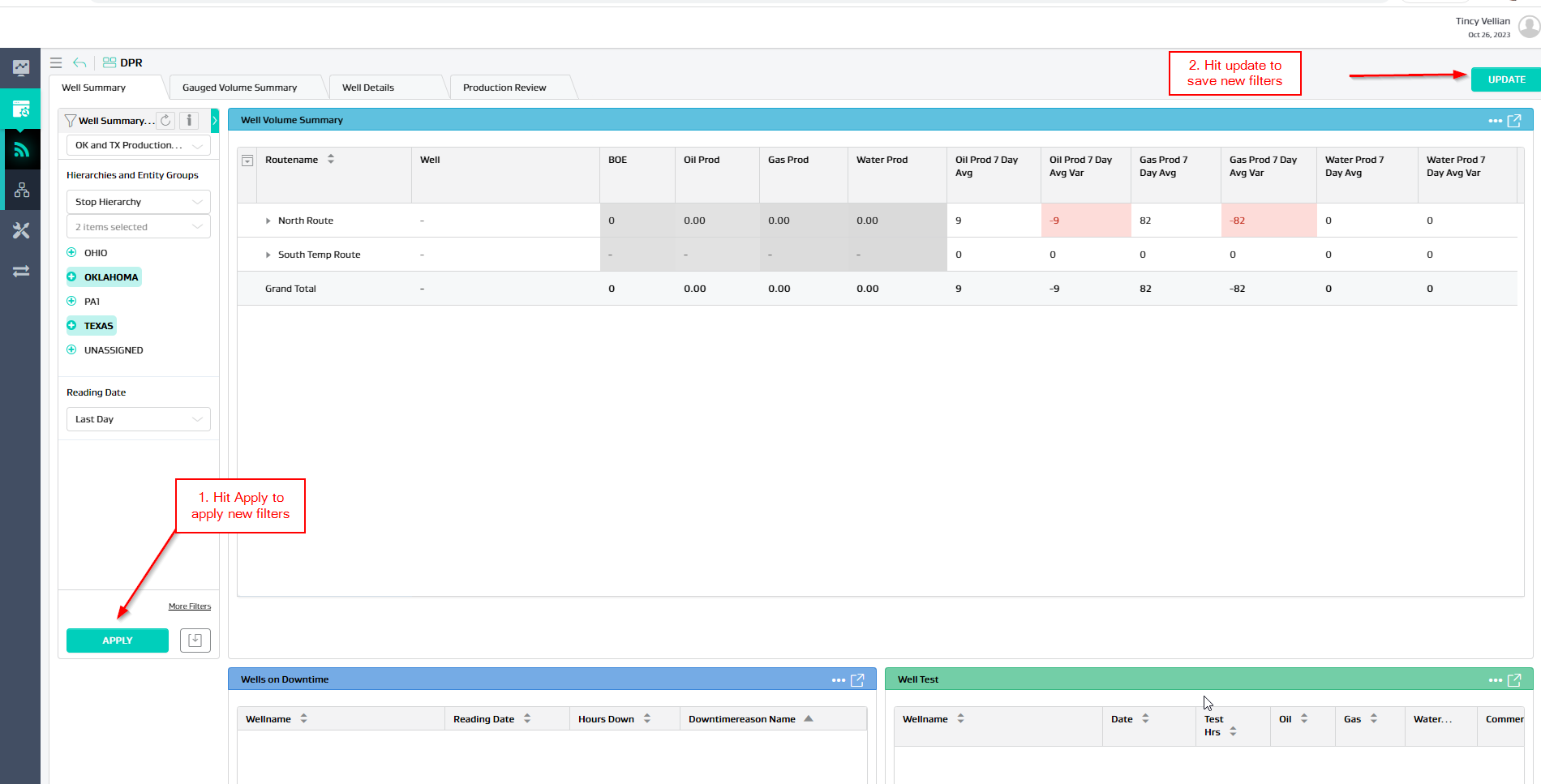1541x784 pixels.
Task: Open the Stop Hierarchy dropdown
Action: tap(138, 202)
